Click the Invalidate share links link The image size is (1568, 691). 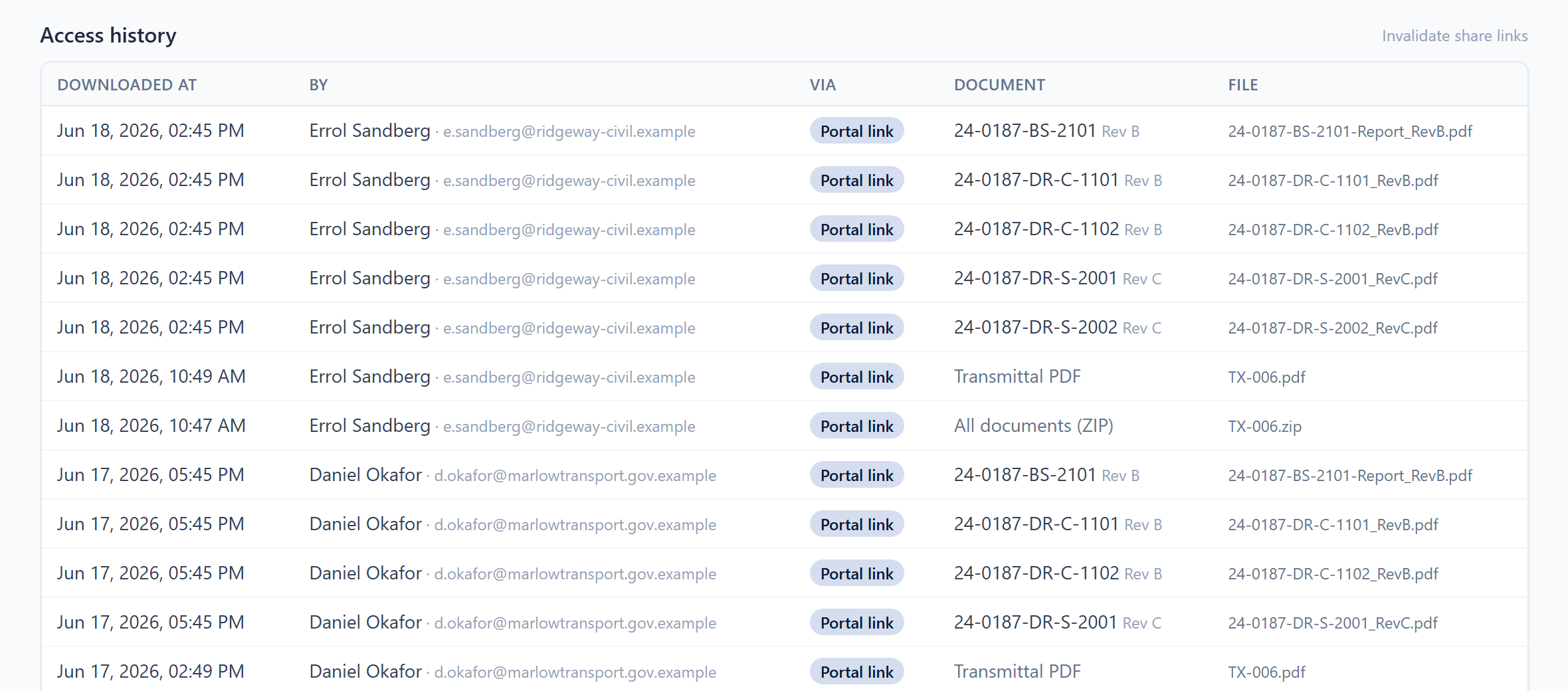(1454, 36)
